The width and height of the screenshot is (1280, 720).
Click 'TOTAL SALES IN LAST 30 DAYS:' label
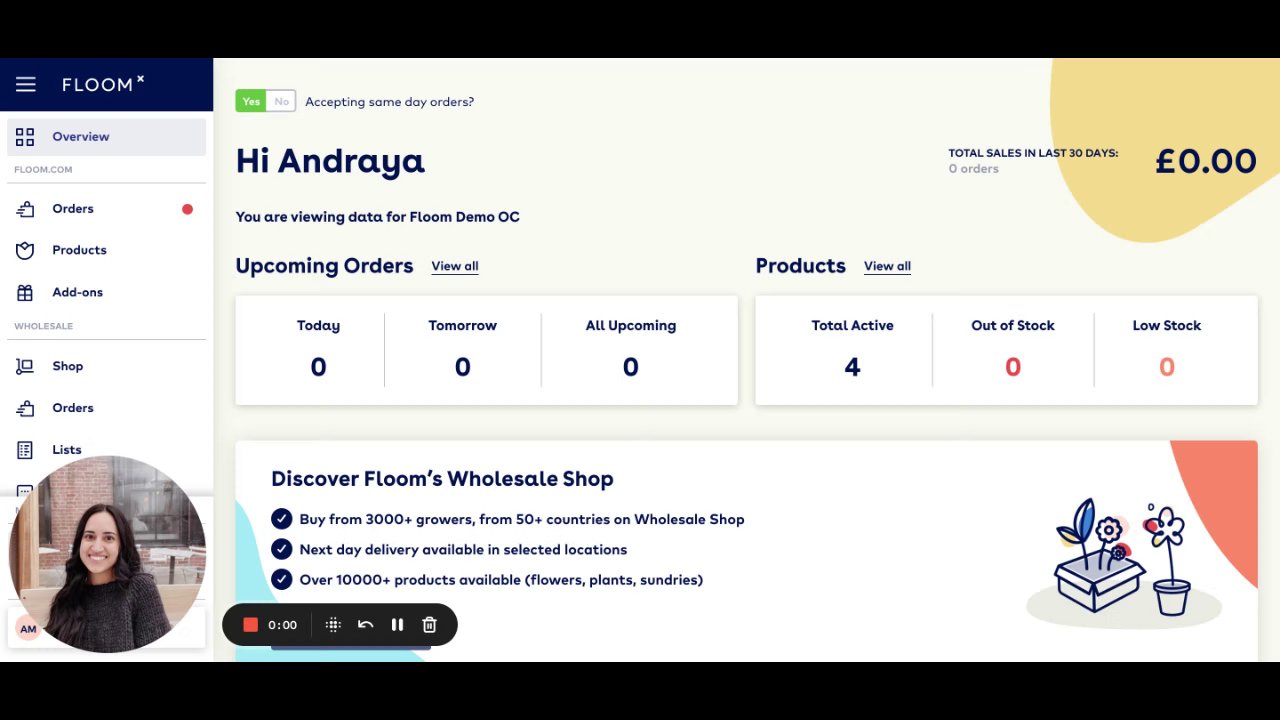tap(1033, 153)
